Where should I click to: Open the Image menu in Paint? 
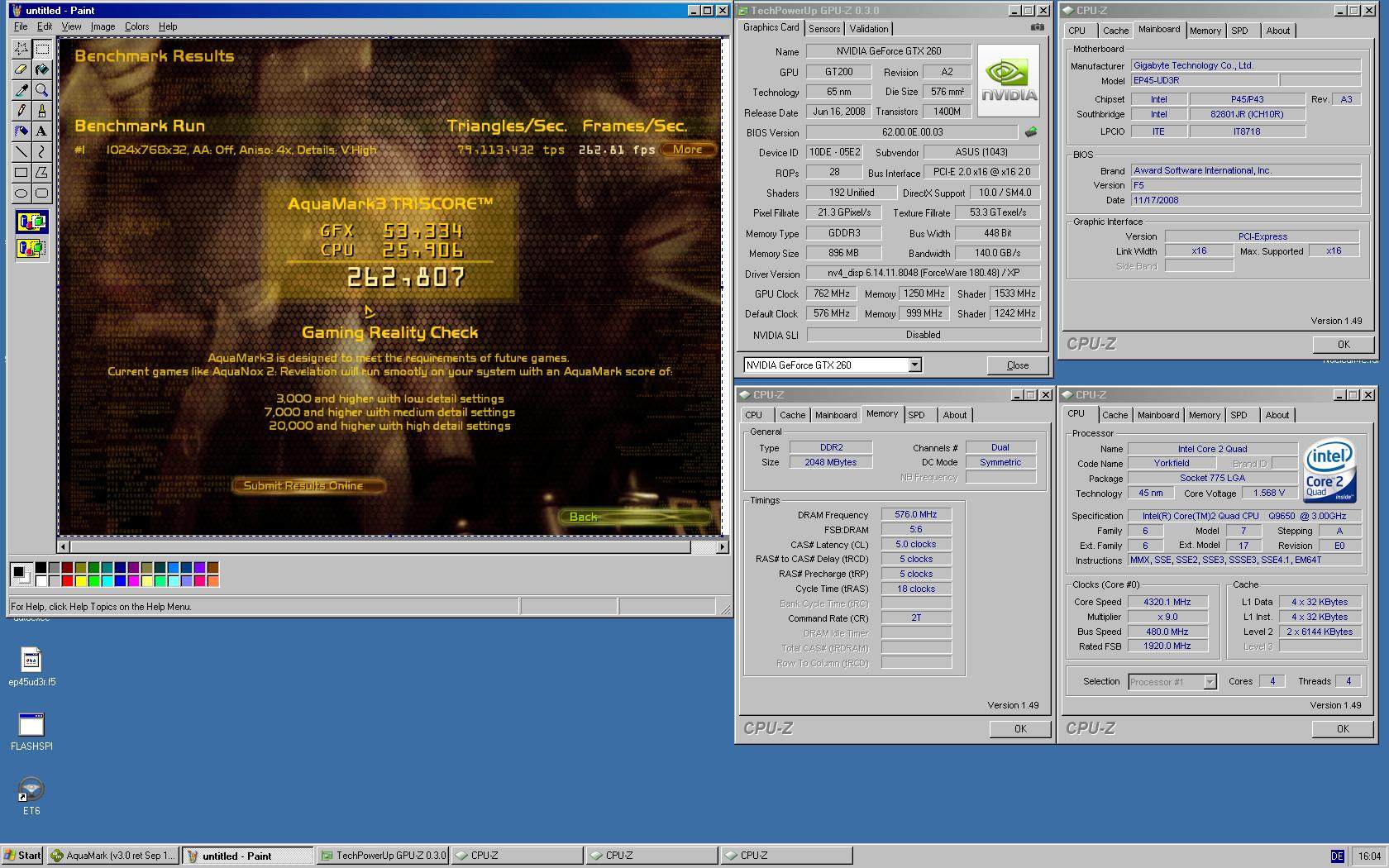click(x=103, y=26)
